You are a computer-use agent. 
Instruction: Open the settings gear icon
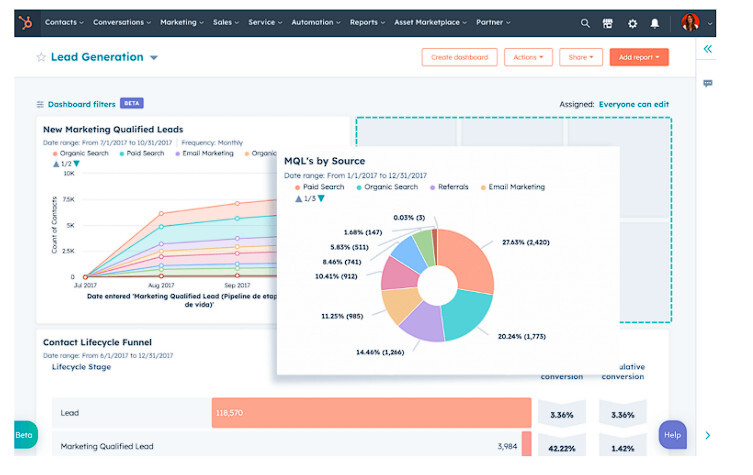click(x=632, y=23)
